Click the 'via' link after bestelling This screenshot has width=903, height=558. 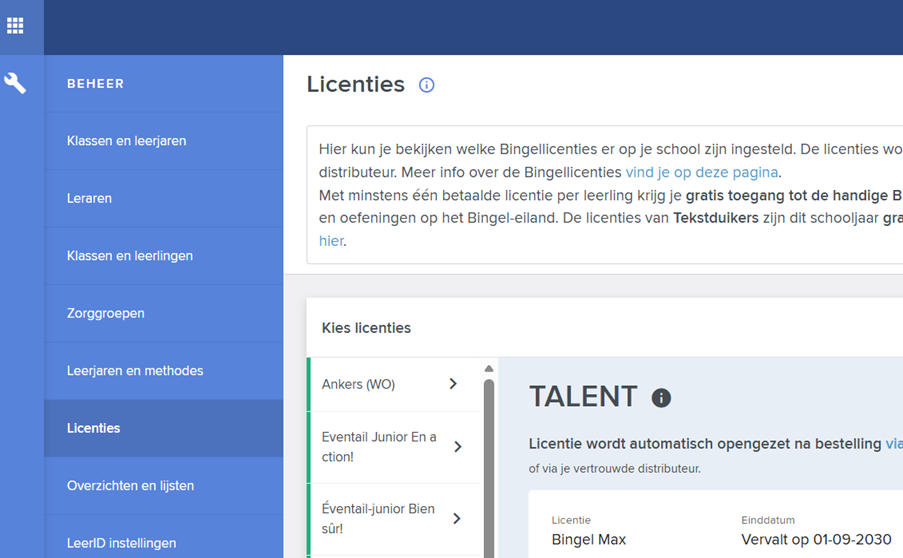(893, 443)
